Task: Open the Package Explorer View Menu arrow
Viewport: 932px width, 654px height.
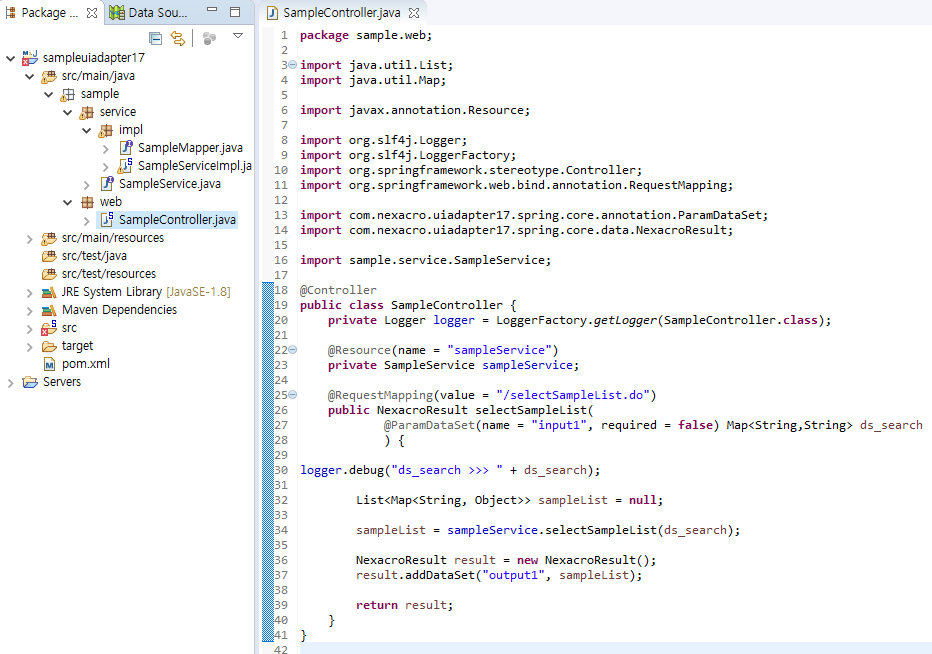Action: pyautogui.click(x=238, y=37)
